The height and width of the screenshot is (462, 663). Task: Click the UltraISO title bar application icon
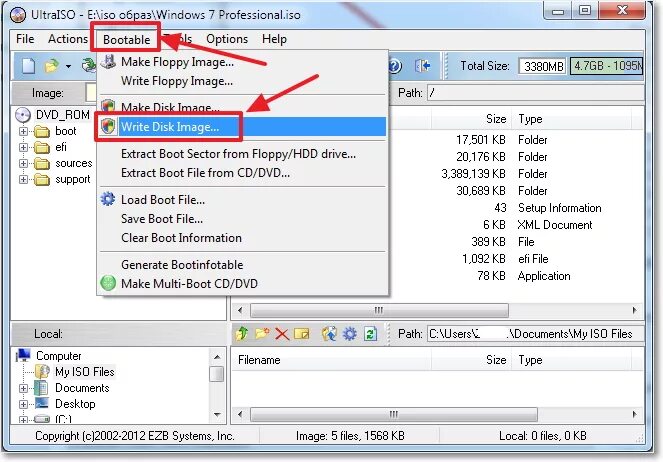coord(17,15)
